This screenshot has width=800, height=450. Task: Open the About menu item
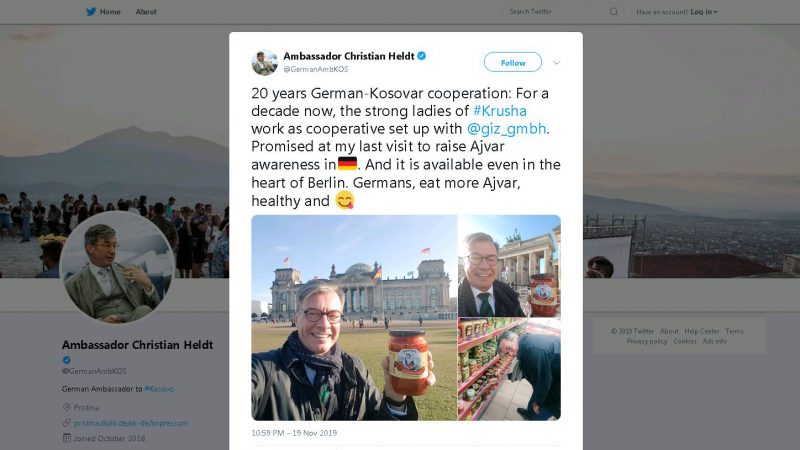point(146,12)
